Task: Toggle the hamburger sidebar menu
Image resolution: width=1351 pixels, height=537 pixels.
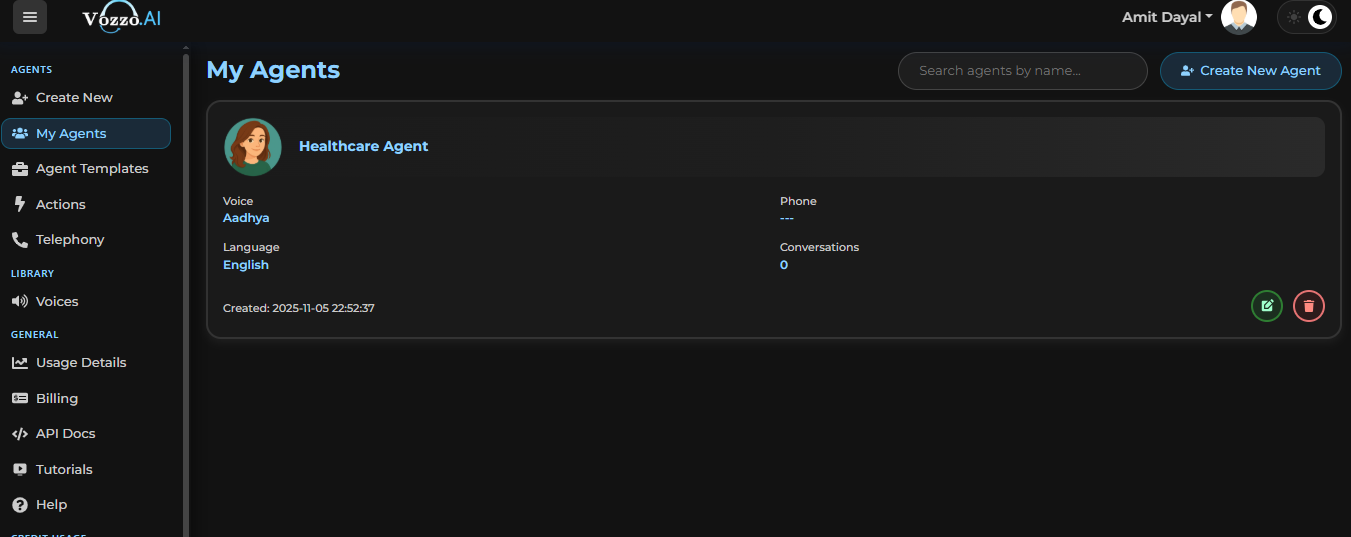Action: coord(30,17)
